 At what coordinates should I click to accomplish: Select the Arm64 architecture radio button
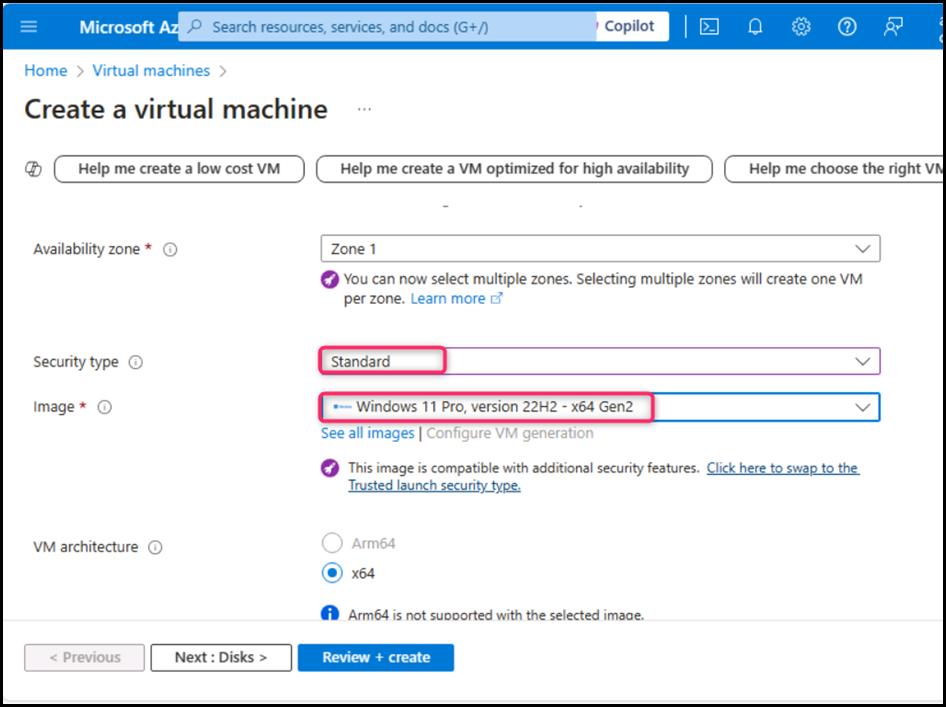point(332,543)
